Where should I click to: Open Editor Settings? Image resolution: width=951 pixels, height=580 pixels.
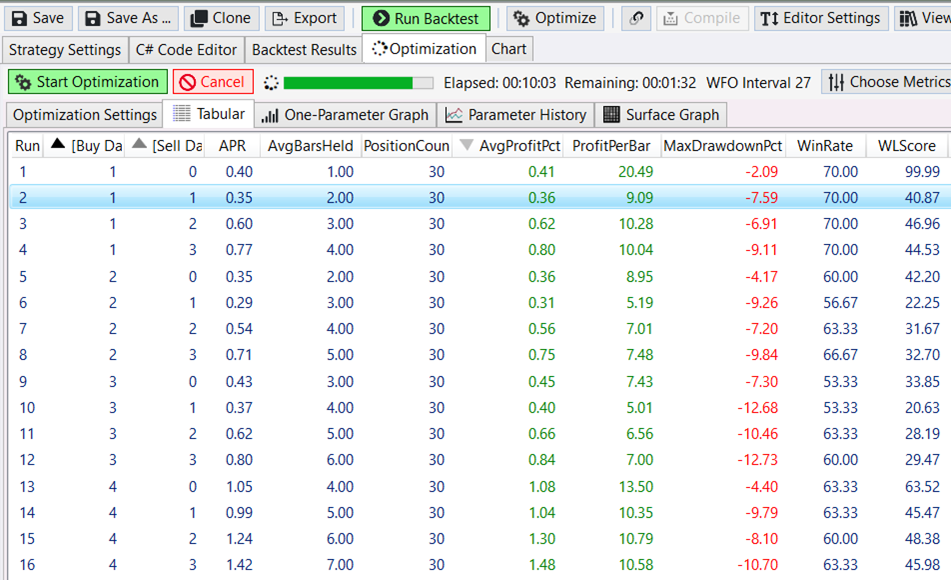[x=820, y=18]
